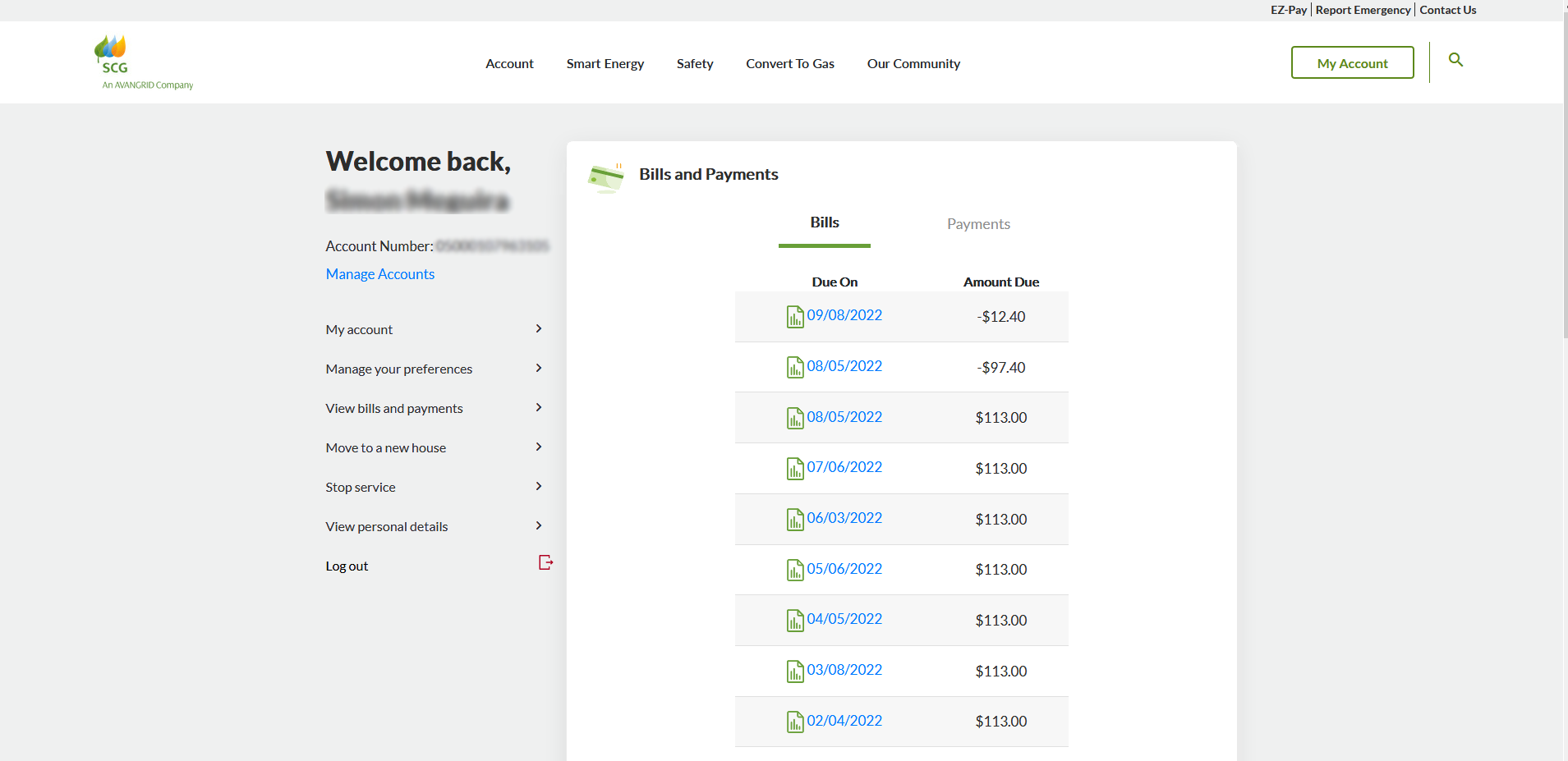Expand the Stop service chevron

(x=539, y=486)
